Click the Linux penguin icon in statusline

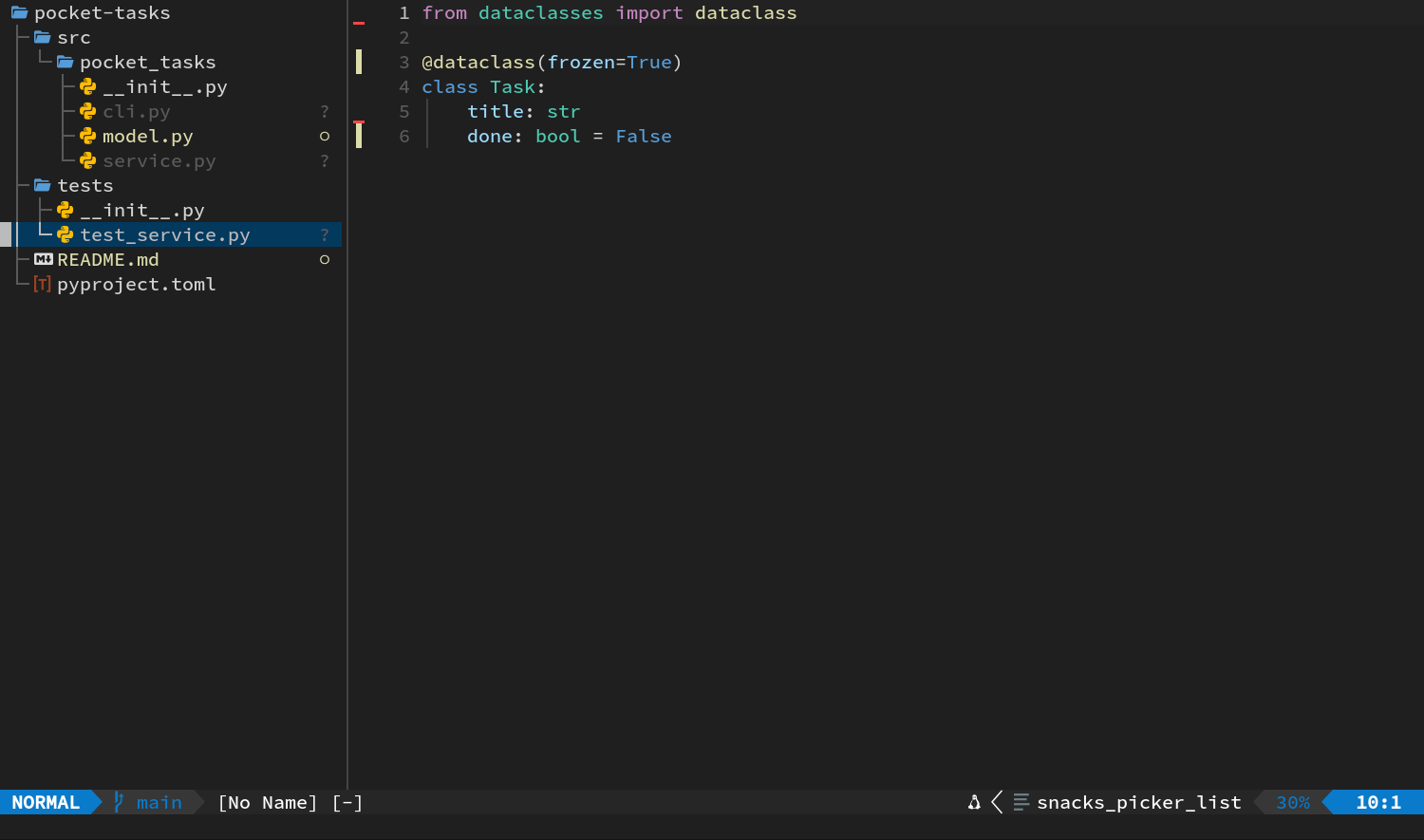pos(974,803)
